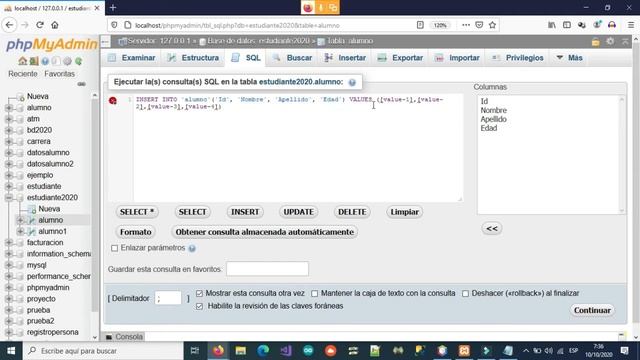Click Continuar to run the query

592,310
